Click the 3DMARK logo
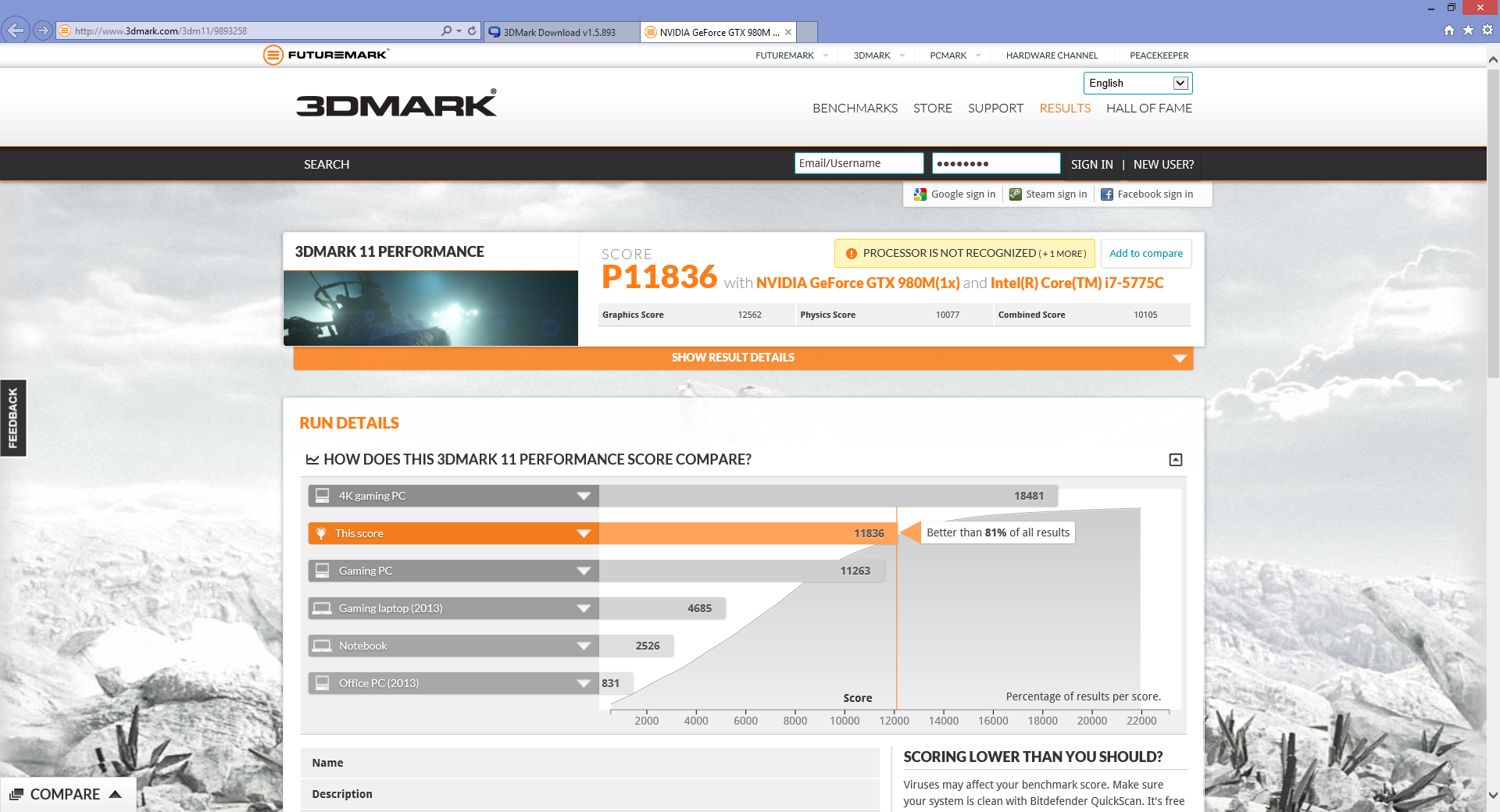The image size is (1500, 812). coord(396,103)
